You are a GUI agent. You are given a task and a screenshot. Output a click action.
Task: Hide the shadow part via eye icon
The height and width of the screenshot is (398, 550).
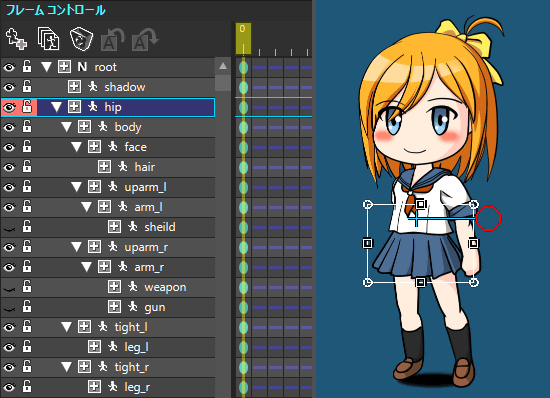tap(9, 87)
